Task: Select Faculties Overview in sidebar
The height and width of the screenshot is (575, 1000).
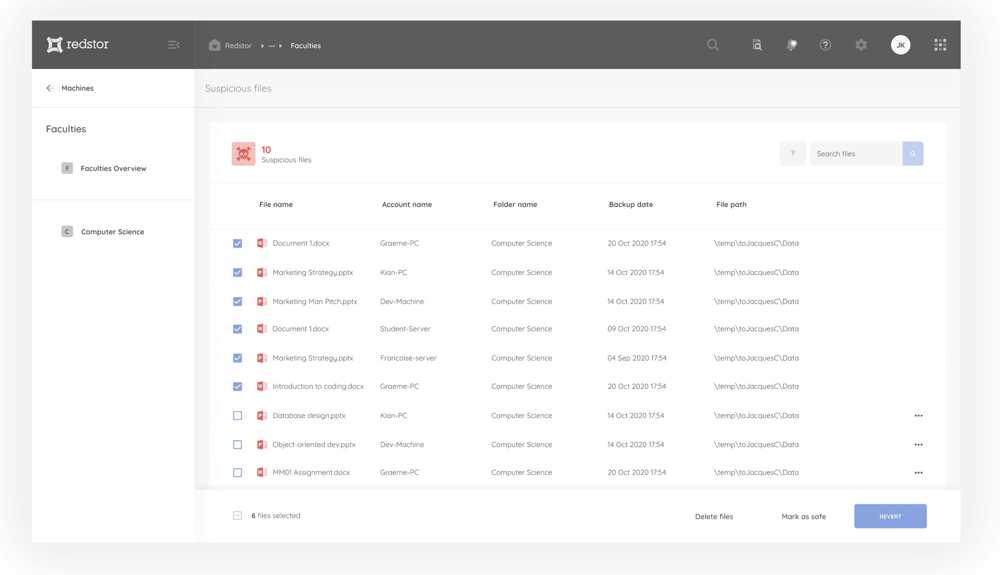Action: tap(113, 169)
